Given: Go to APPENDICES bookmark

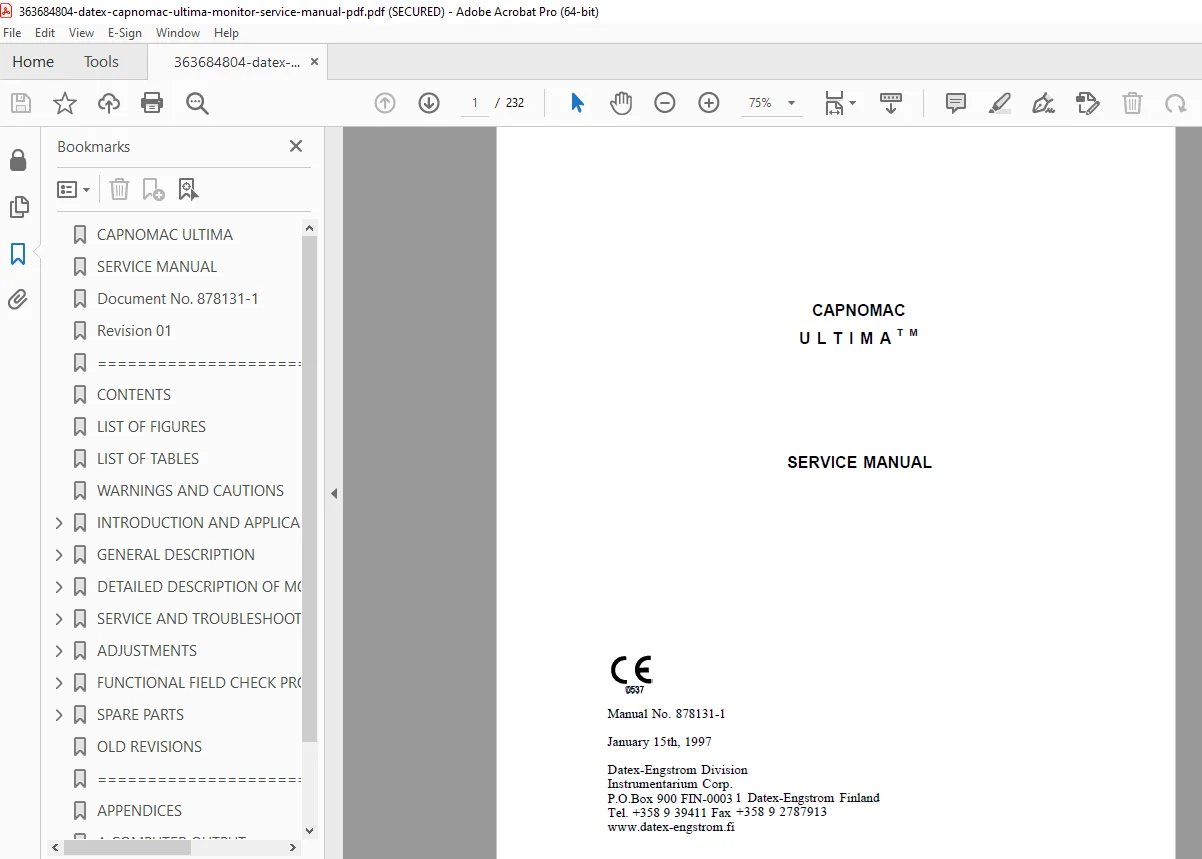Looking at the screenshot, I should 139,811.
